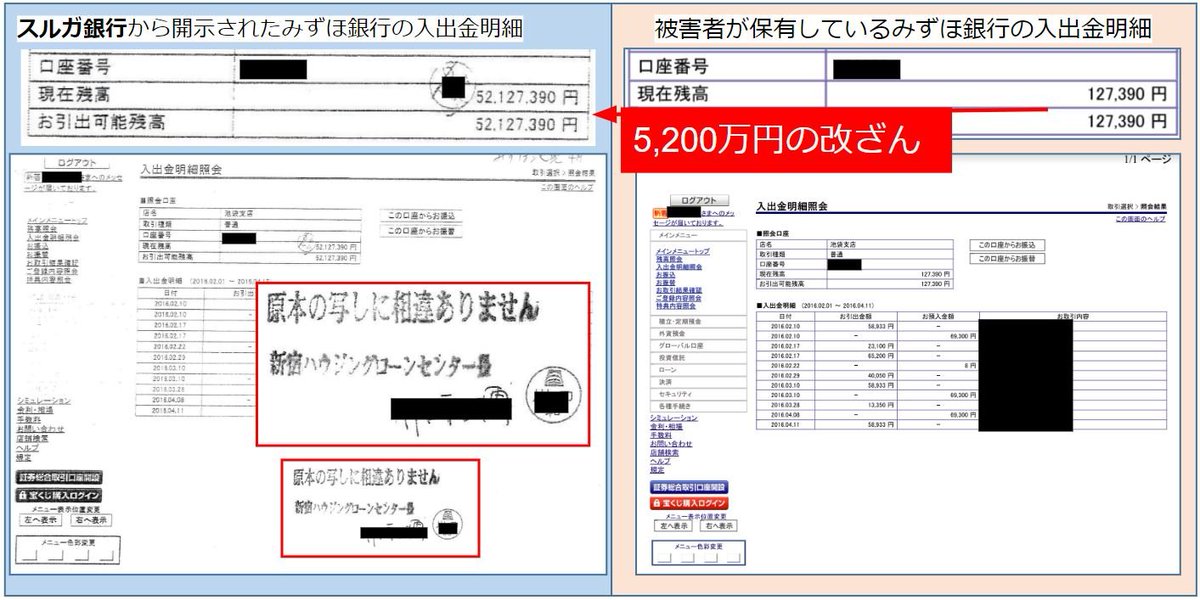Select 各種手続き menu in right window
The image size is (1200, 600).
(x=700, y=405)
